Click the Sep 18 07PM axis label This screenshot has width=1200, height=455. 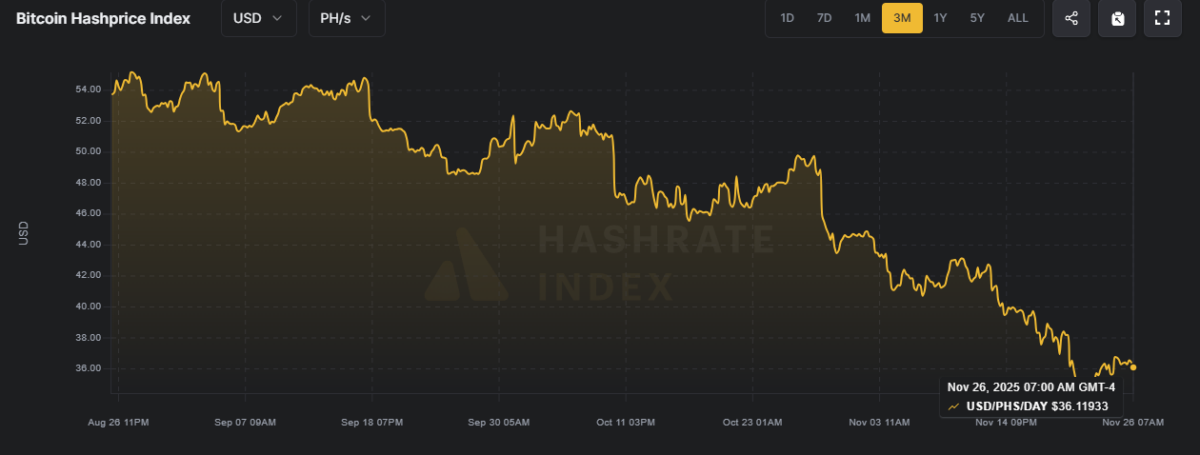point(372,423)
